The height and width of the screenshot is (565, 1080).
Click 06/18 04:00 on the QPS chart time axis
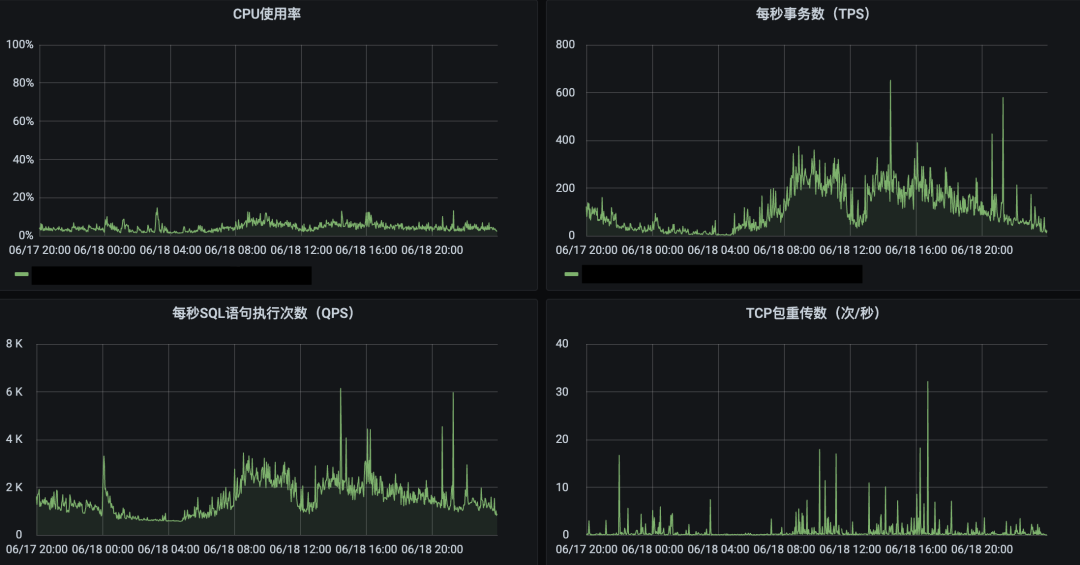(169, 549)
